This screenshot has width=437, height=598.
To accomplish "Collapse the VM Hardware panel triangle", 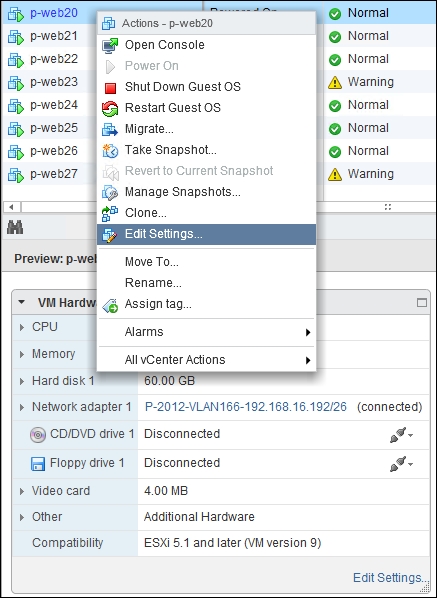I will 22,302.
